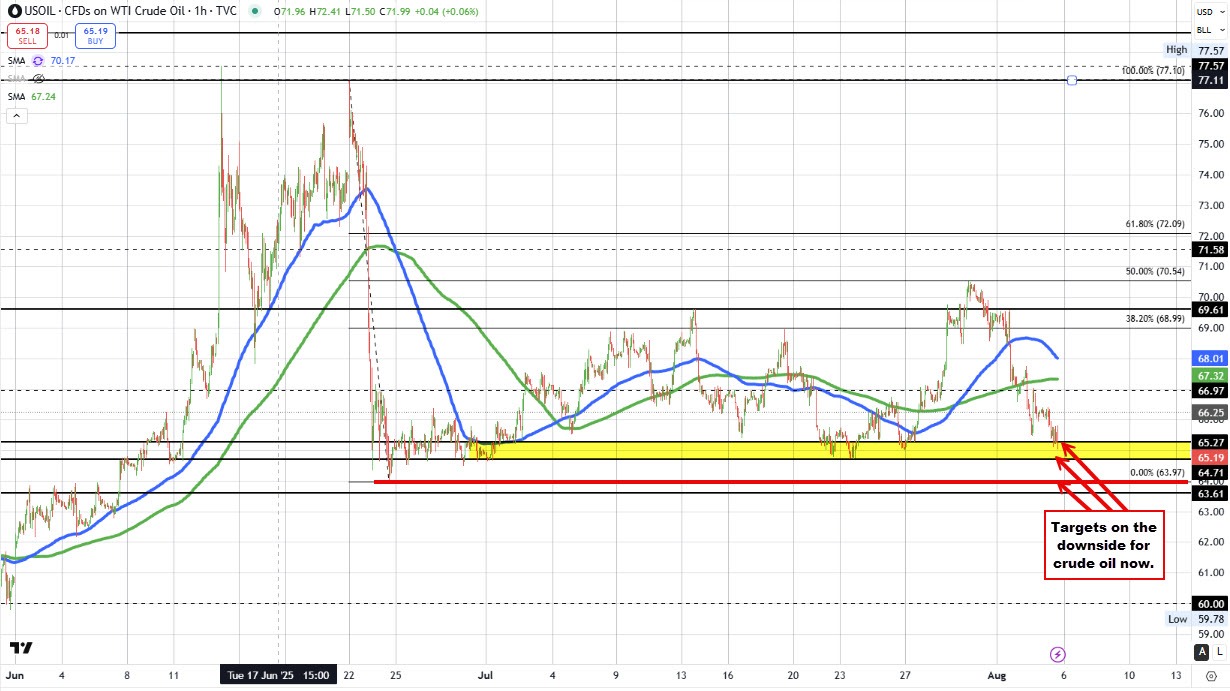This screenshot has width=1230, height=691.
Task: Click the TradingView logo at bottom left
Action: (22, 648)
